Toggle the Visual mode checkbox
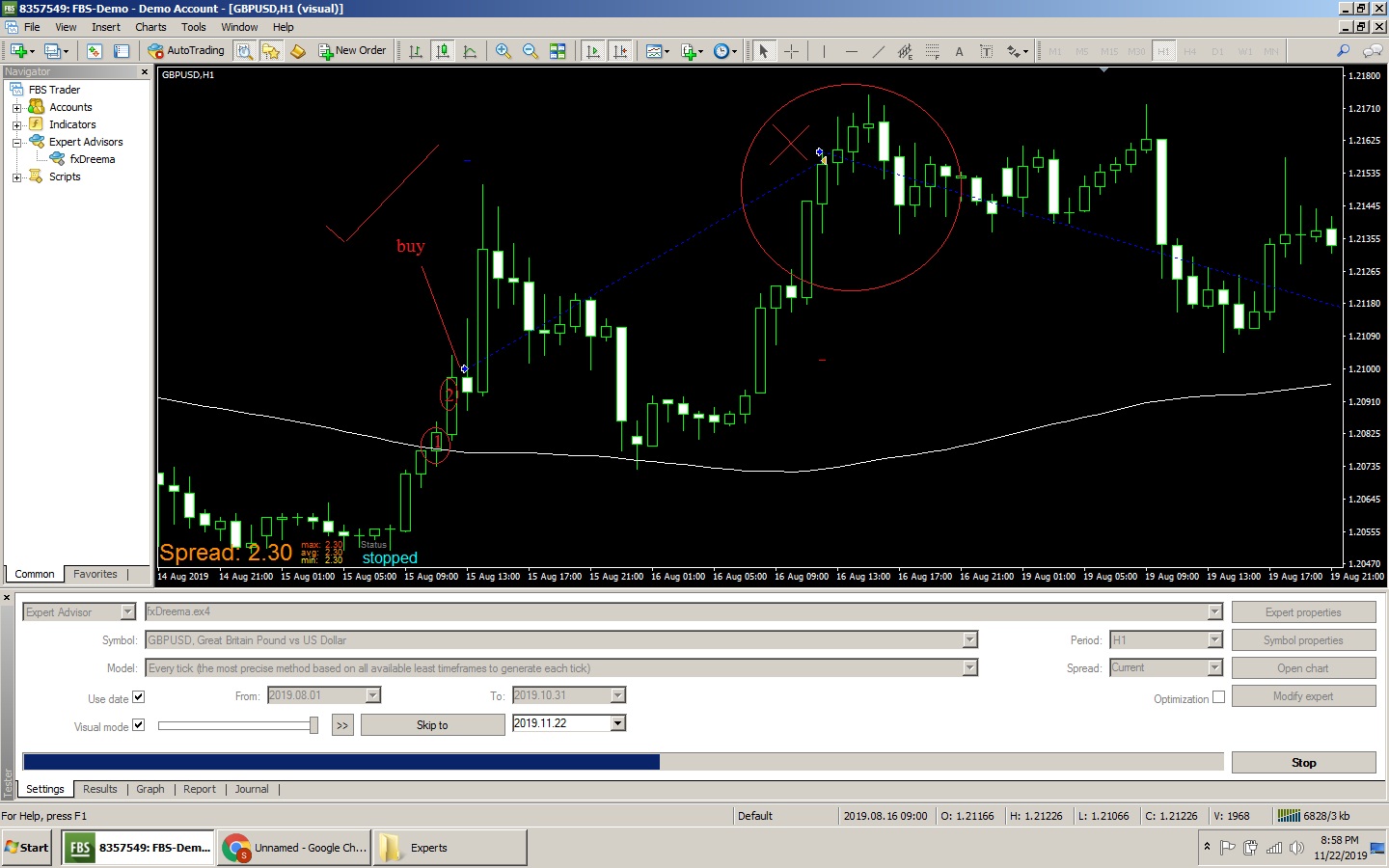The width and height of the screenshot is (1389, 868). 138,725
